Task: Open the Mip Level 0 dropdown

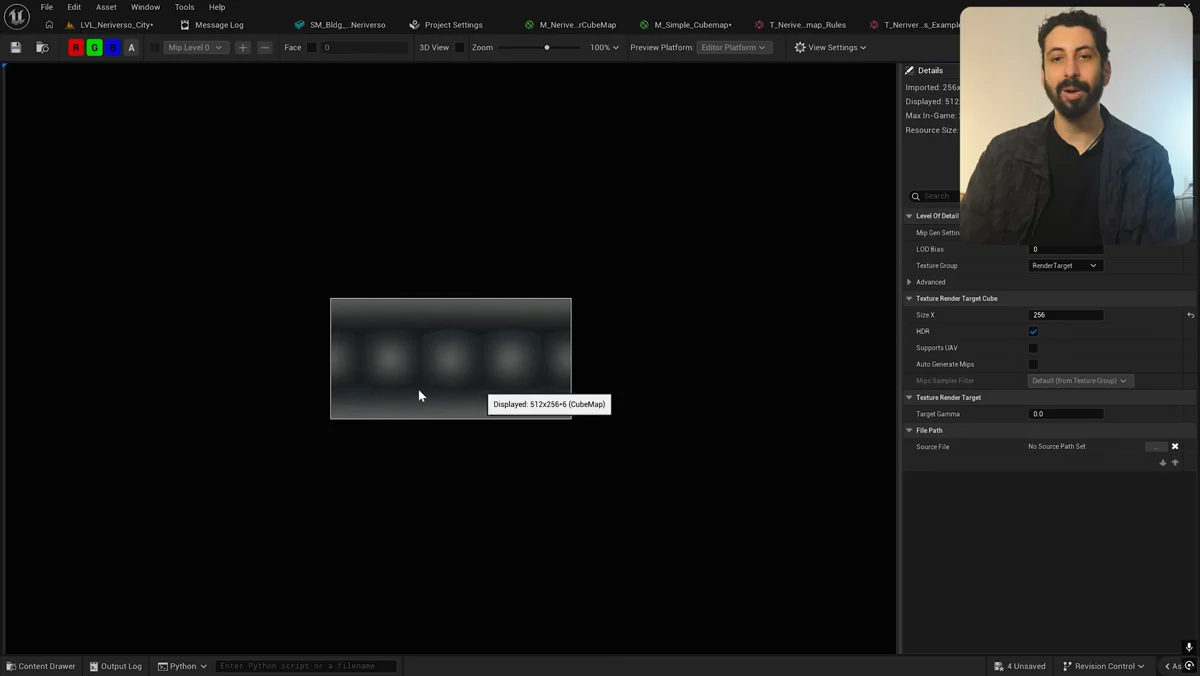Action: [195, 47]
